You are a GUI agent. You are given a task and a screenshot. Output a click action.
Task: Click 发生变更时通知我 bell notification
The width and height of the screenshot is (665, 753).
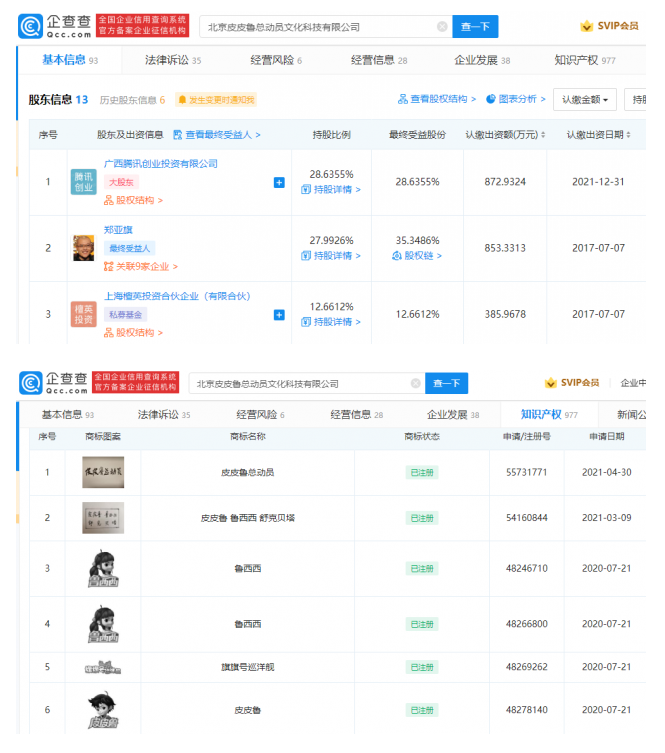[216, 100]
